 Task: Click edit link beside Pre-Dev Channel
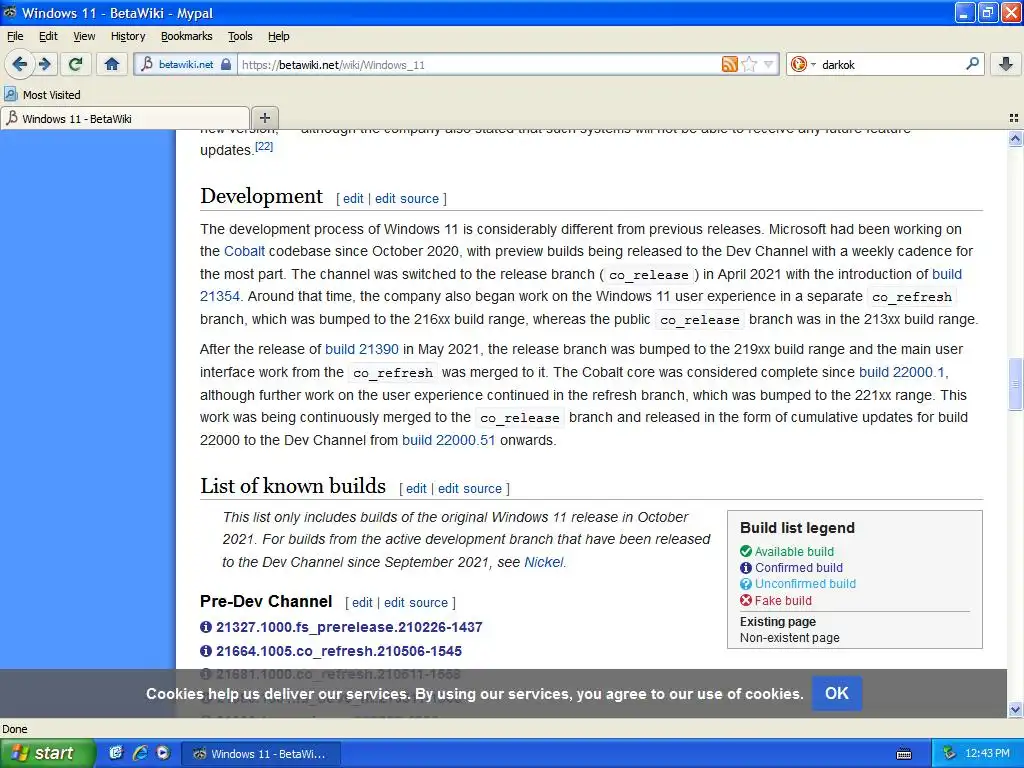pyautogui.click(x=362, y=603)
